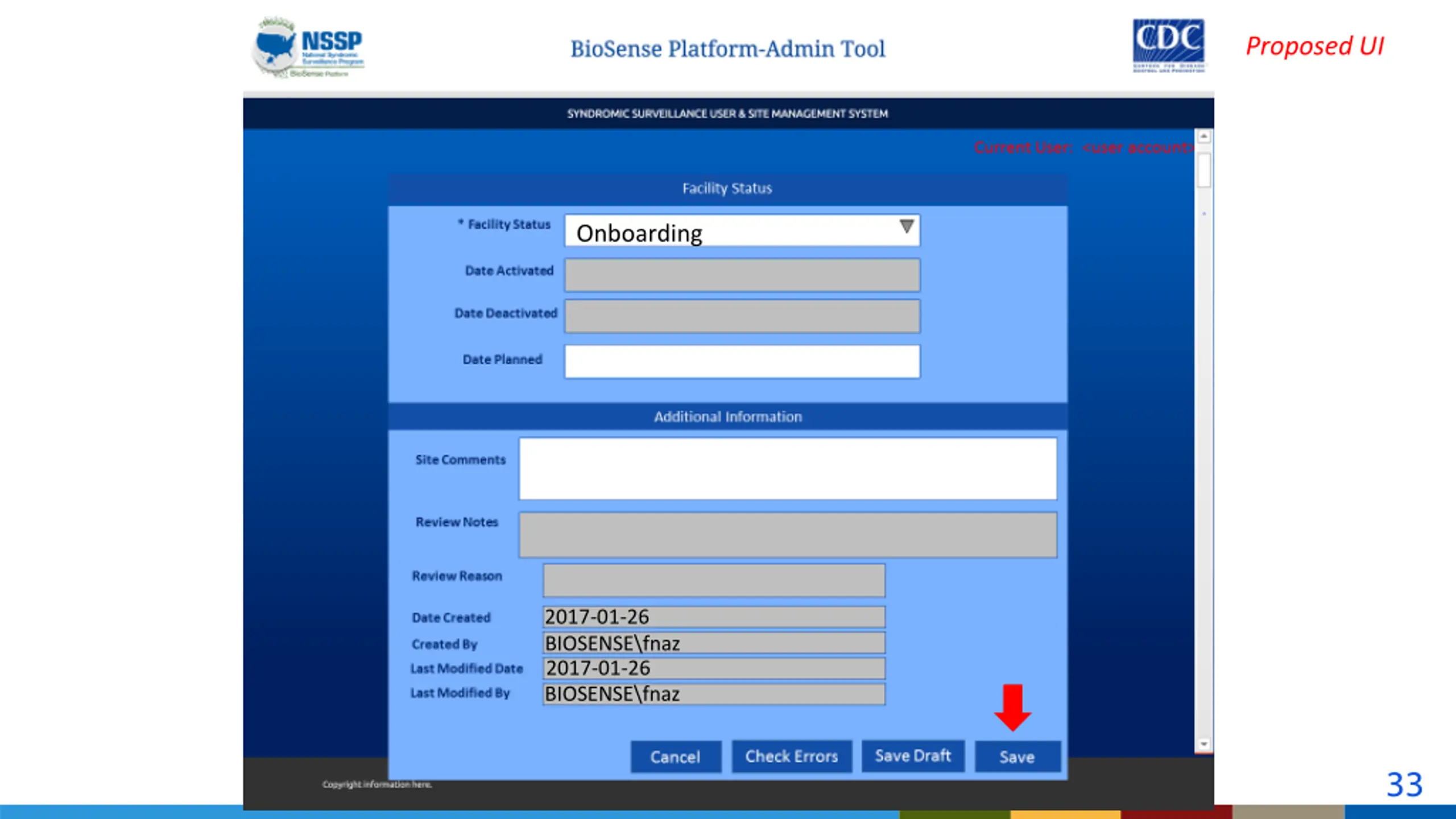Click the Last Modified By field
Screen dimensions: 1456x819
coord(714,694)
